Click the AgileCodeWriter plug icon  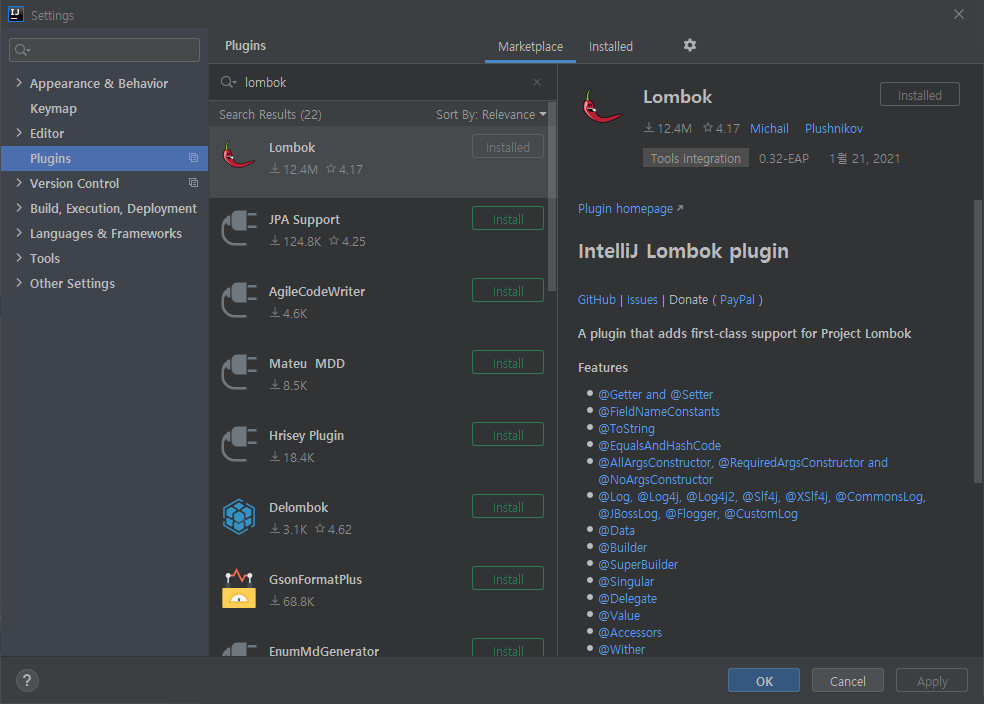[238, 300]
